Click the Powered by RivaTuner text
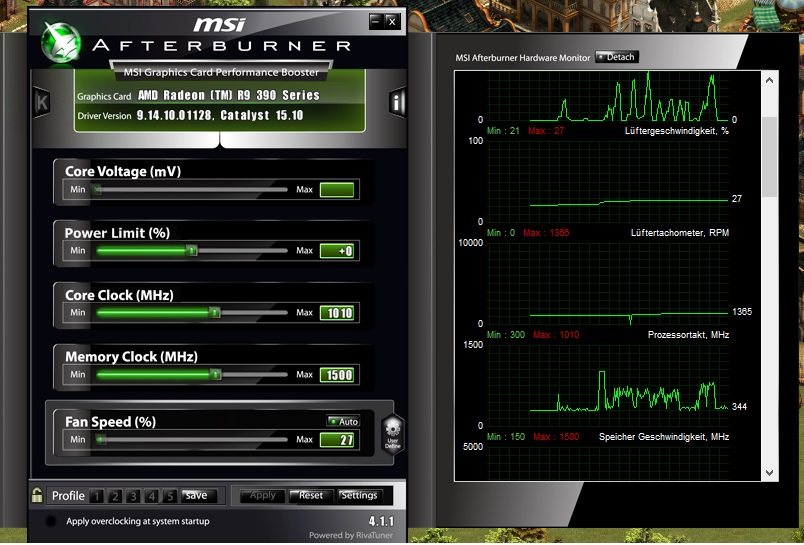 click(x=351, y=535)
